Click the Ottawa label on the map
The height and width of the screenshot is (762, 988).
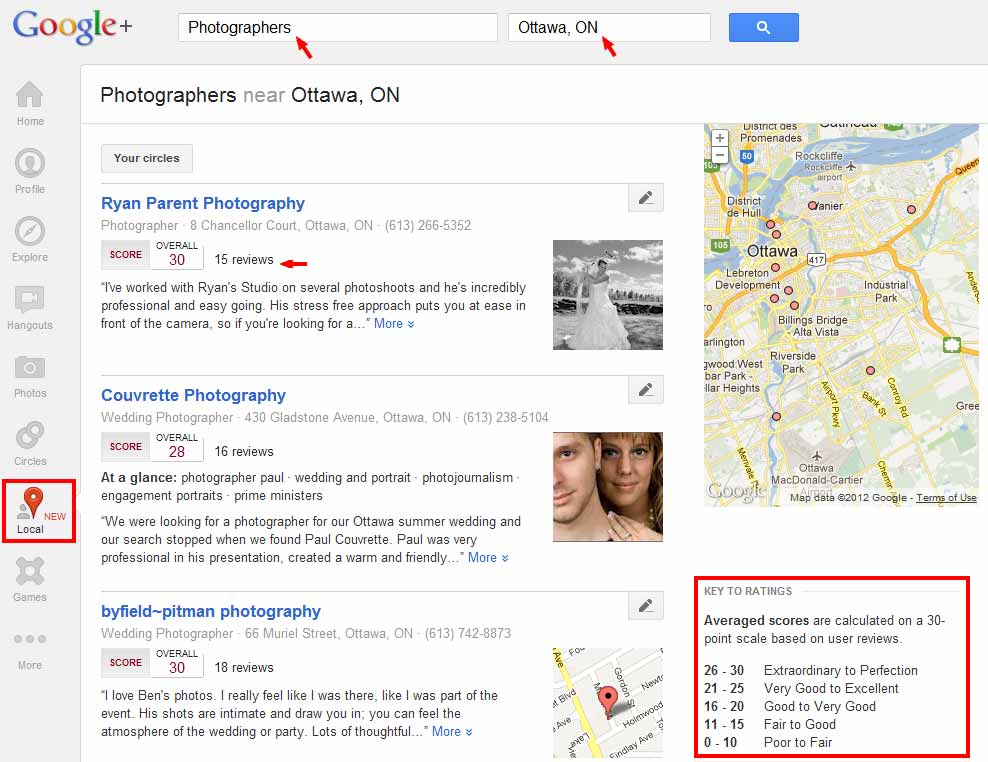tap(772, 251)
